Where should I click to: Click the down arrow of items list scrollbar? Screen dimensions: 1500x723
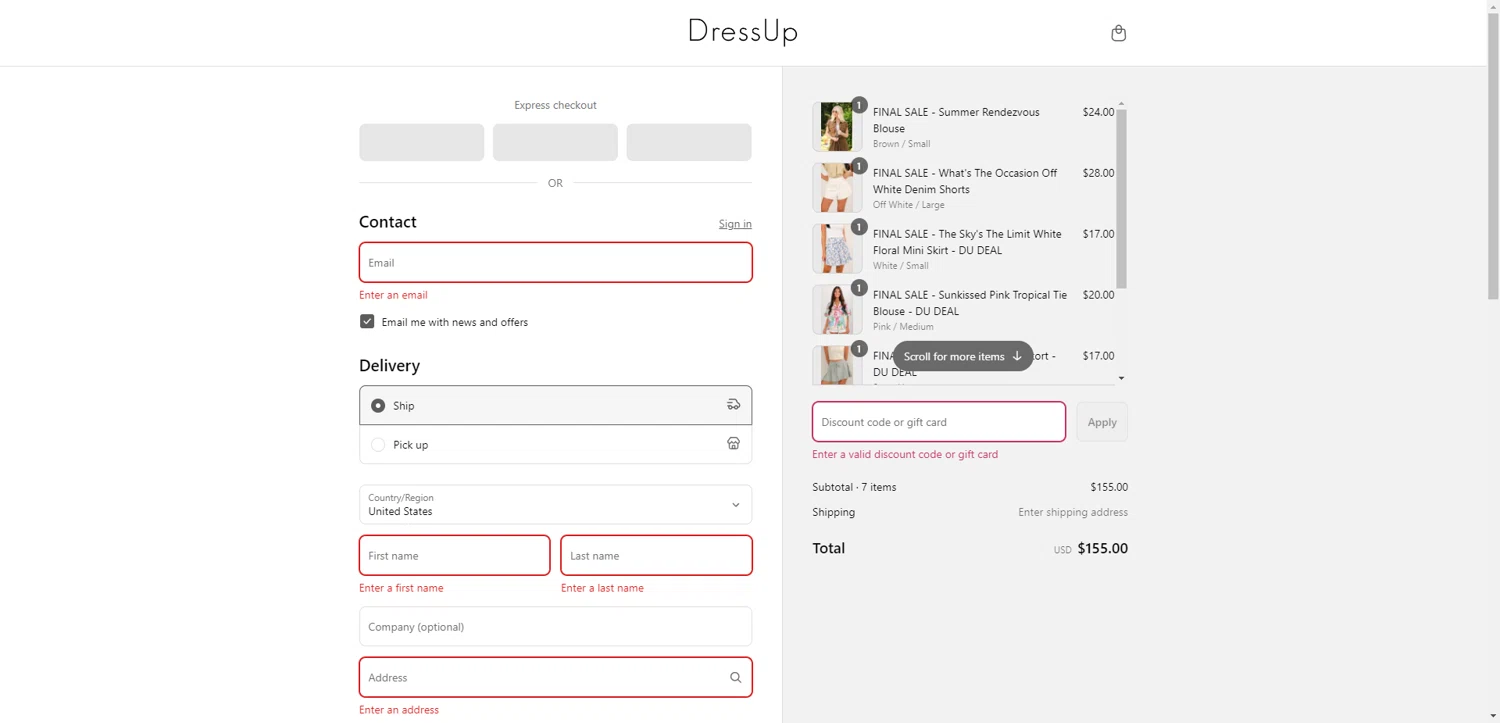coord(1121,378)
